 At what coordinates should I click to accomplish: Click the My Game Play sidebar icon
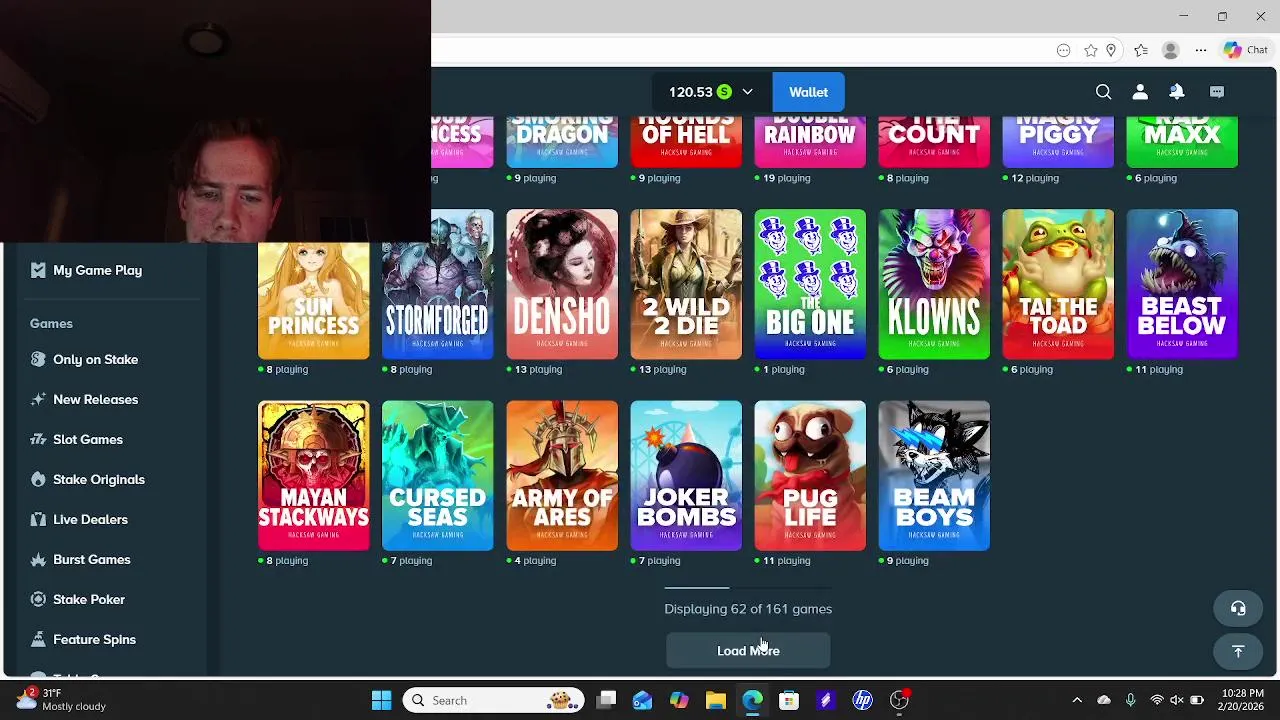[38, 270]
